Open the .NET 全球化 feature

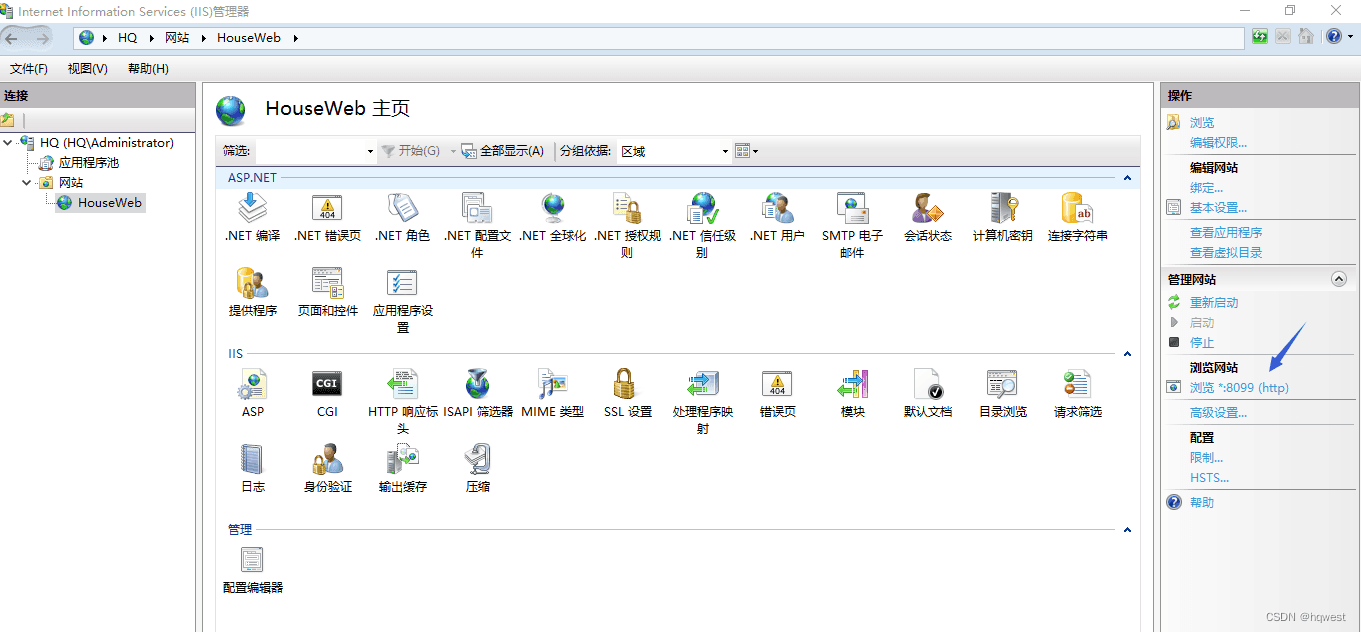[553, 218]
